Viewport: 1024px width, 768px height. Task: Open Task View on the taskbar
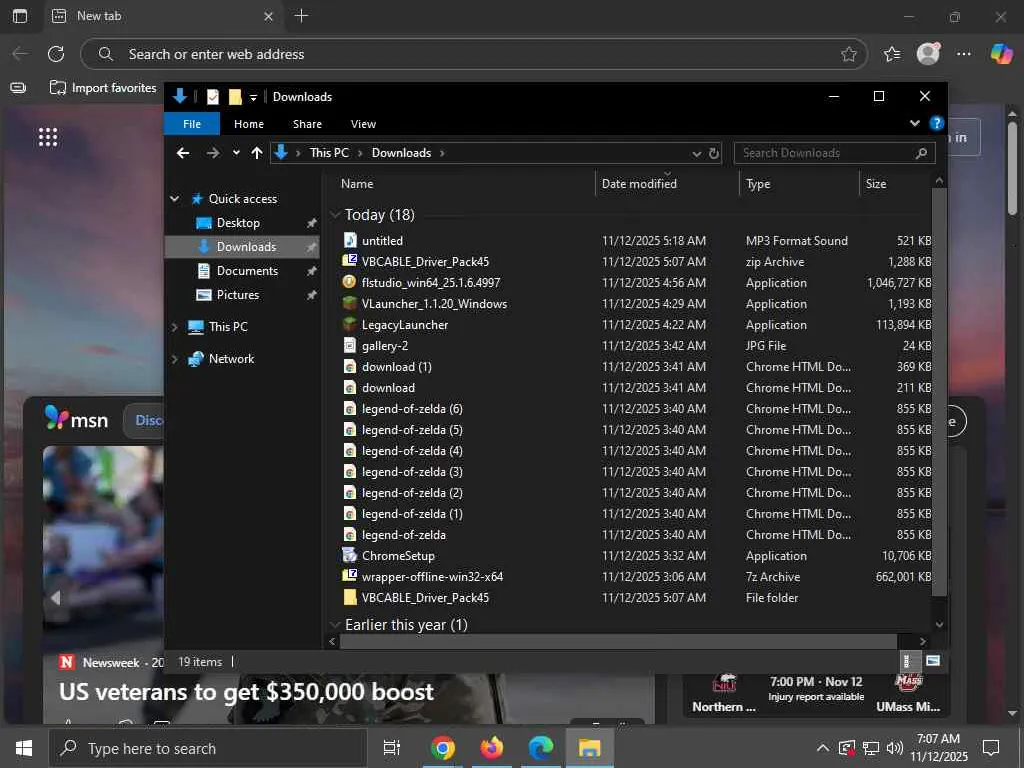pyautogui.click(x=392, y=748)
